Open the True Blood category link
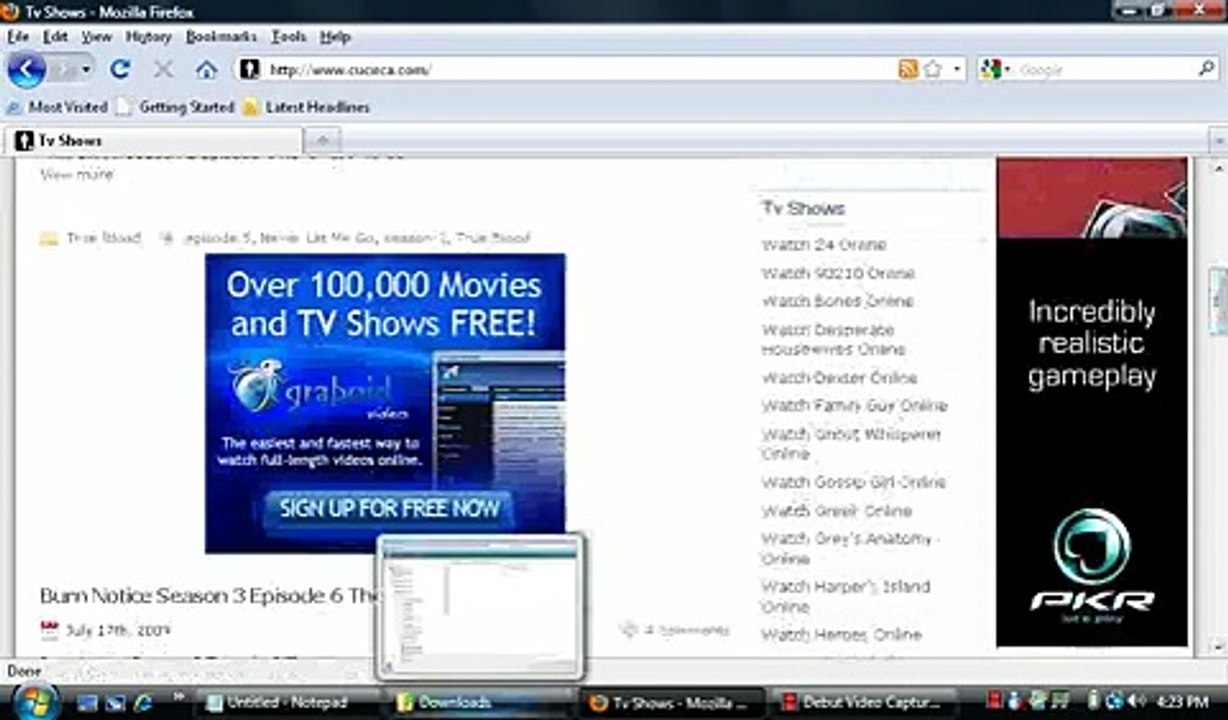This screenshot has width=1228, height=720. tap(103, 238)
